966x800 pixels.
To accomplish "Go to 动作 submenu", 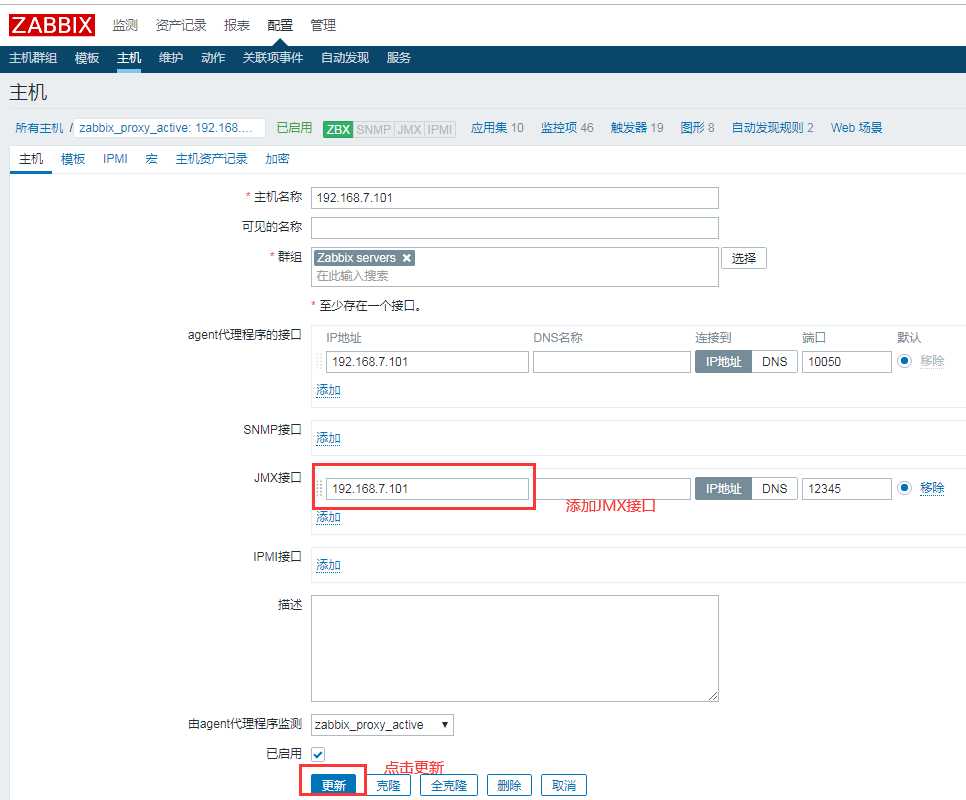I will click(213, 58).
